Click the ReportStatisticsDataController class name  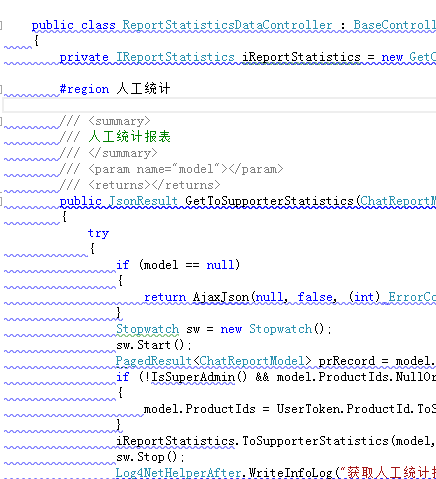tap(227, 25)
